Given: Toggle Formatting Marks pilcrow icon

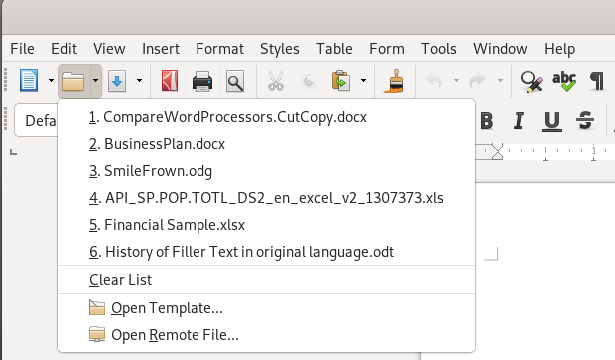Looking at the screenshot, I should tap(597, 81).
